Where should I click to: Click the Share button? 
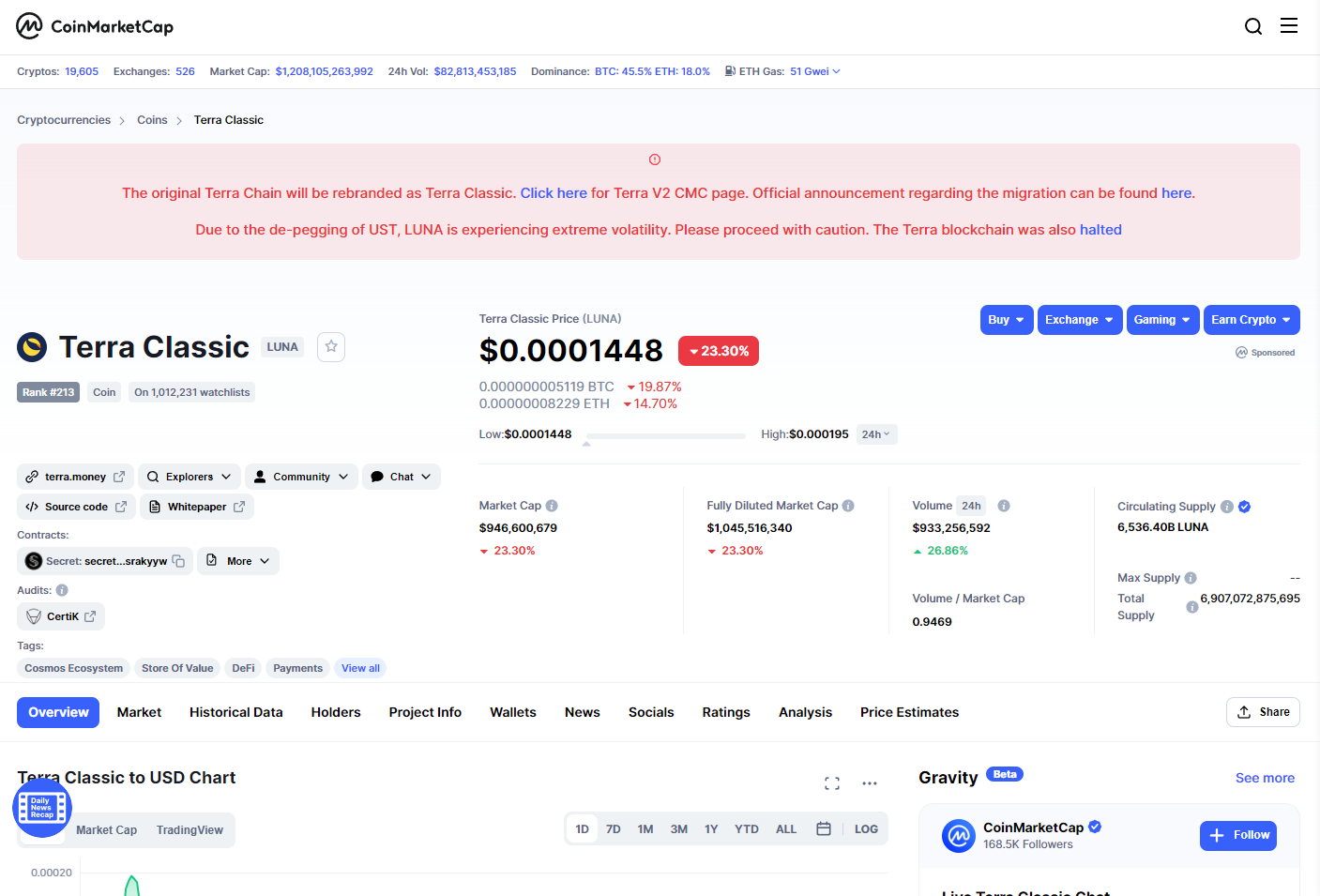point(1263,712)
